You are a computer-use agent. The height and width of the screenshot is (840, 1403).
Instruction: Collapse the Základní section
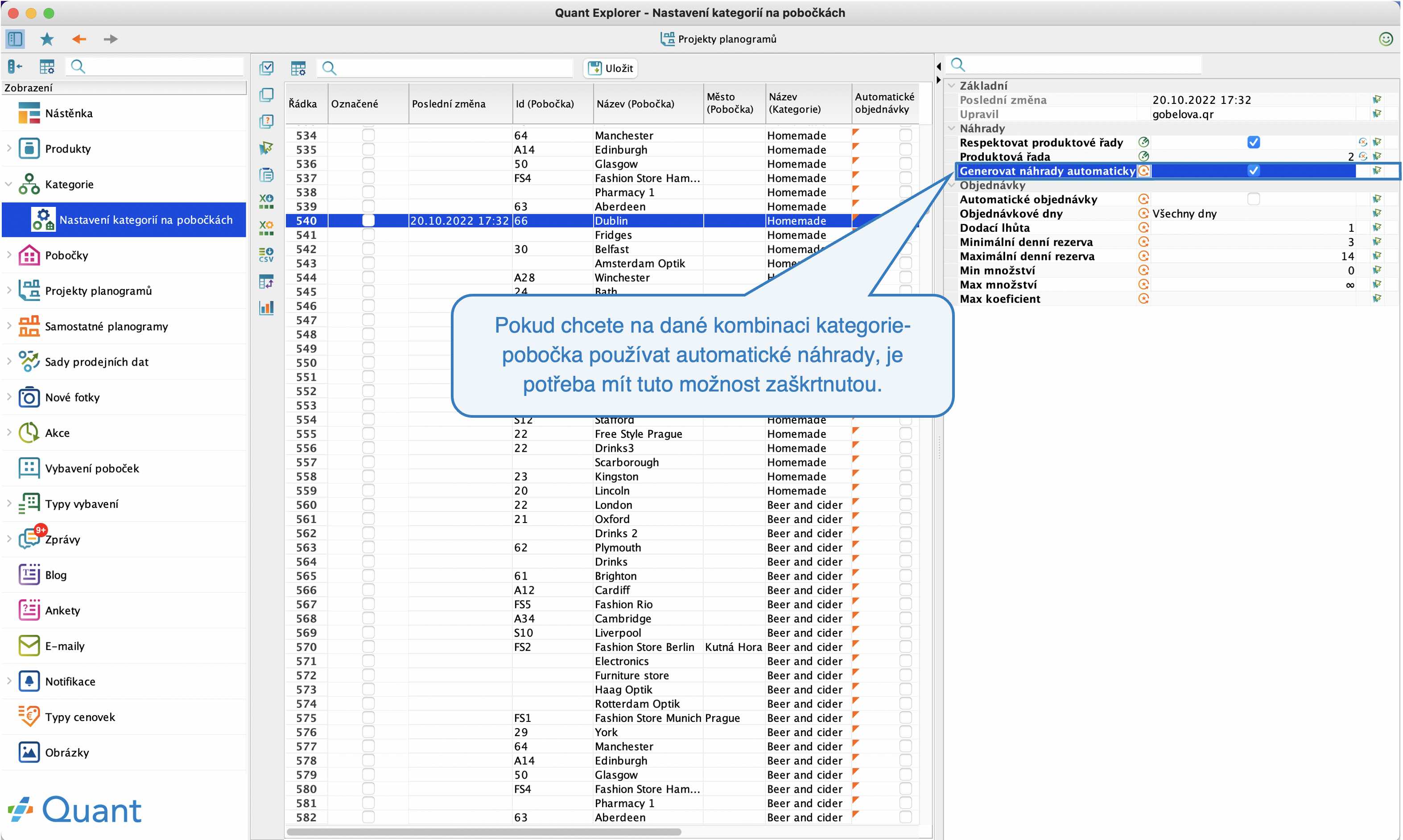(951, 86)
